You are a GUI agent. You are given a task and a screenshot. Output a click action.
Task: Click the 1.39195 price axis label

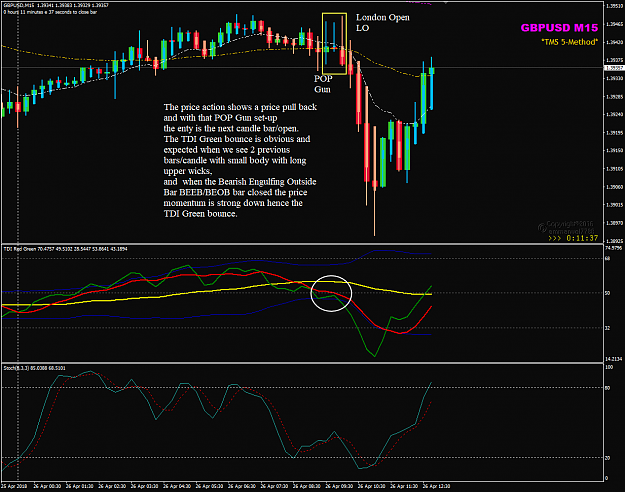(x=614, y=132)
